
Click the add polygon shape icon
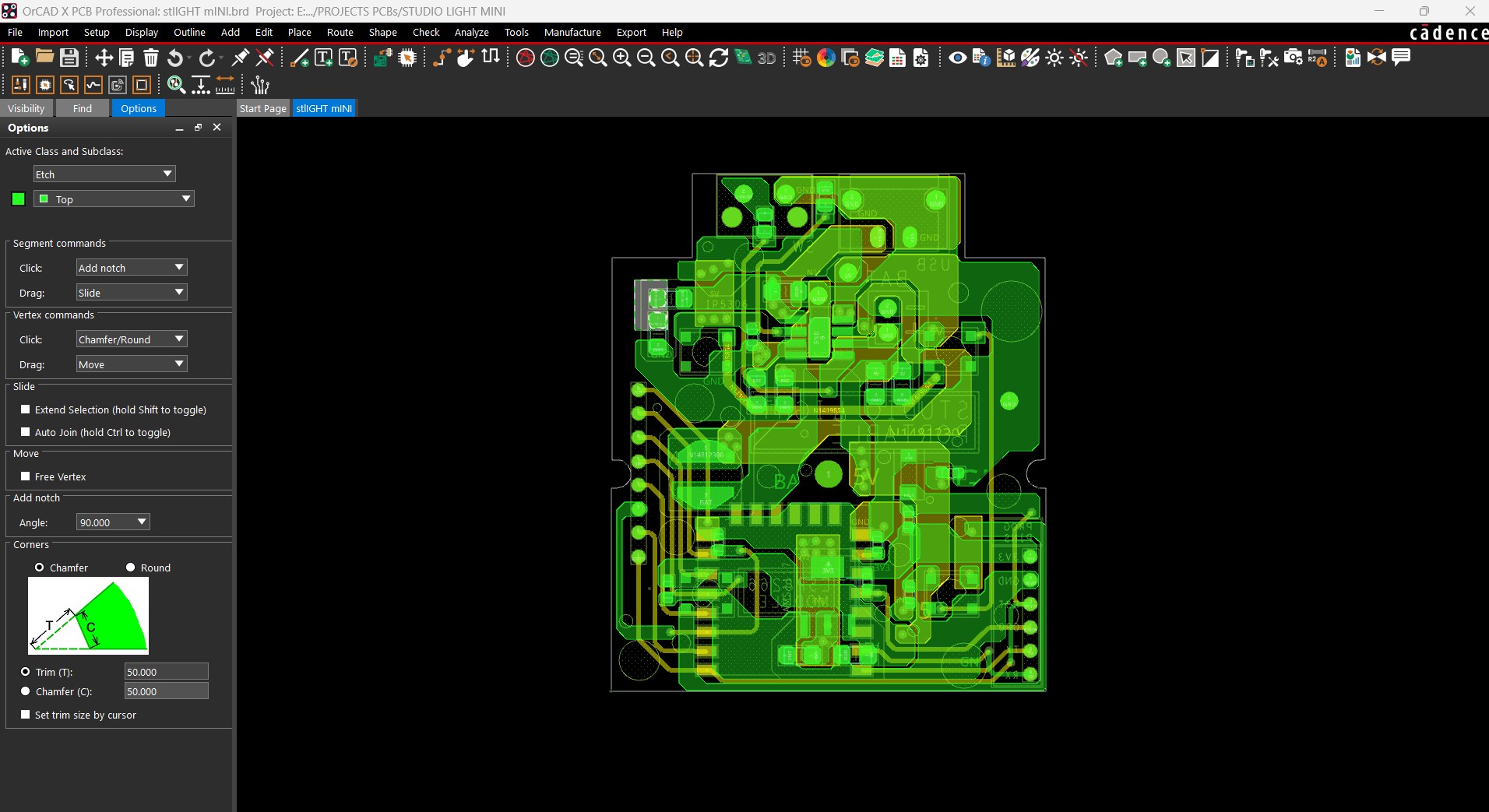(1113, 58)
